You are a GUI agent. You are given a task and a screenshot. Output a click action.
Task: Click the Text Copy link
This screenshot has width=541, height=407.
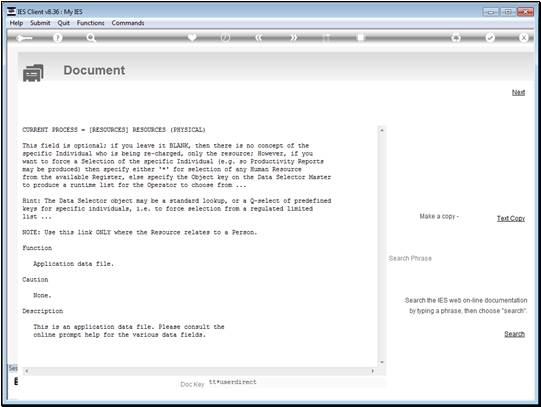(511, 218)
